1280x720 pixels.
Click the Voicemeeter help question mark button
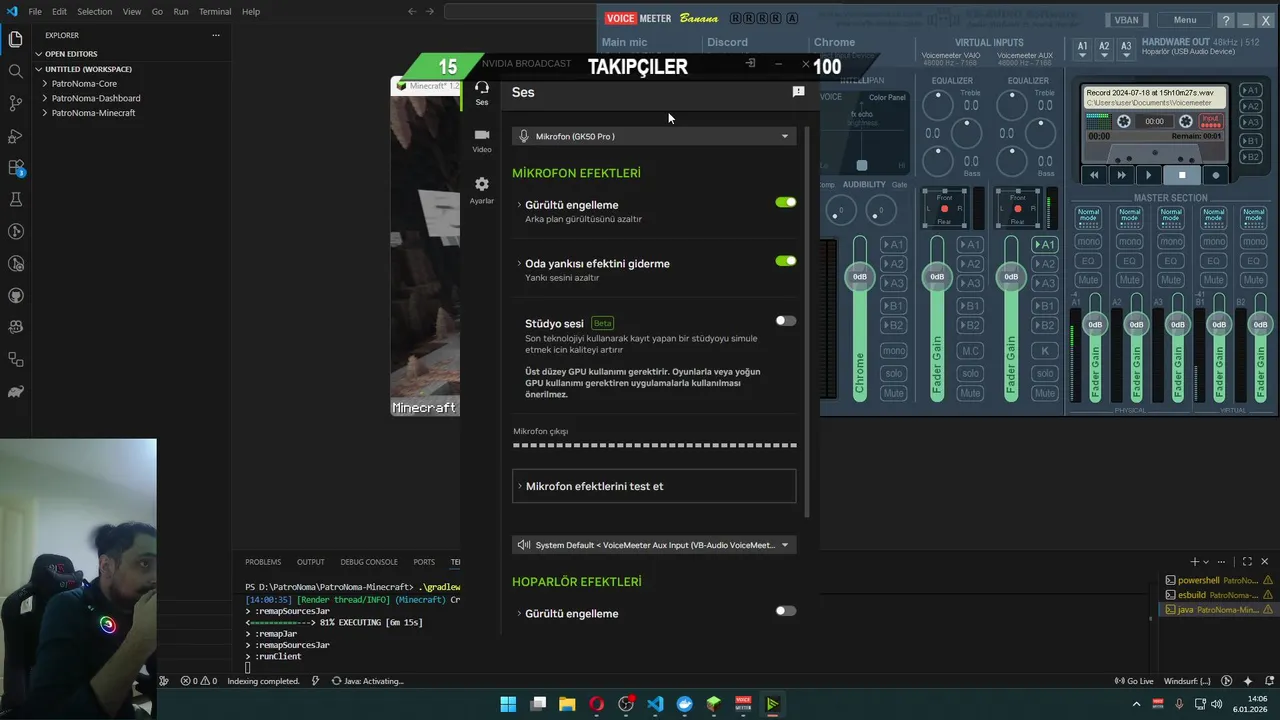point(1225,20)
